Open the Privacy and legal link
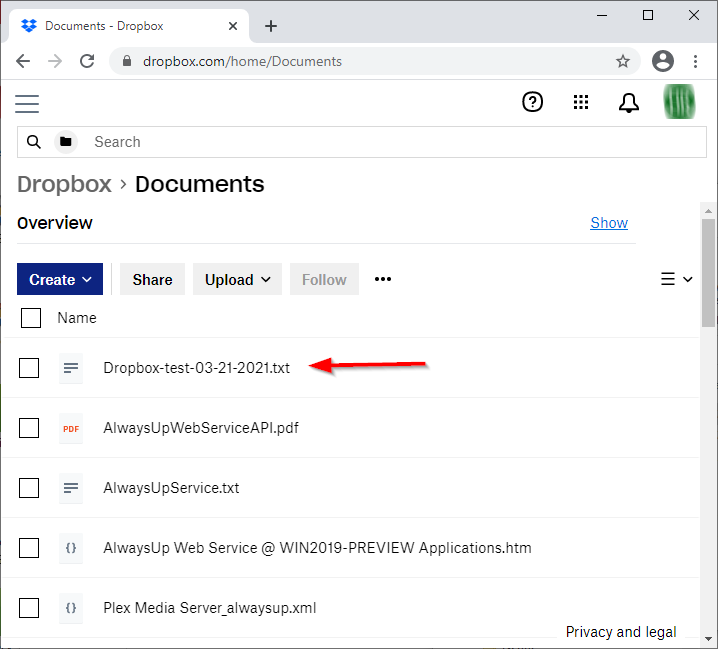718x649 pixels. click(x=621, y=632)
